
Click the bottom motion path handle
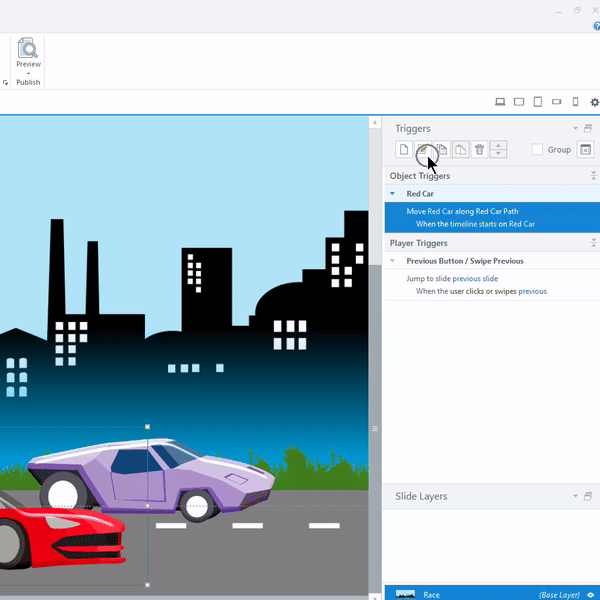(147, 585)
